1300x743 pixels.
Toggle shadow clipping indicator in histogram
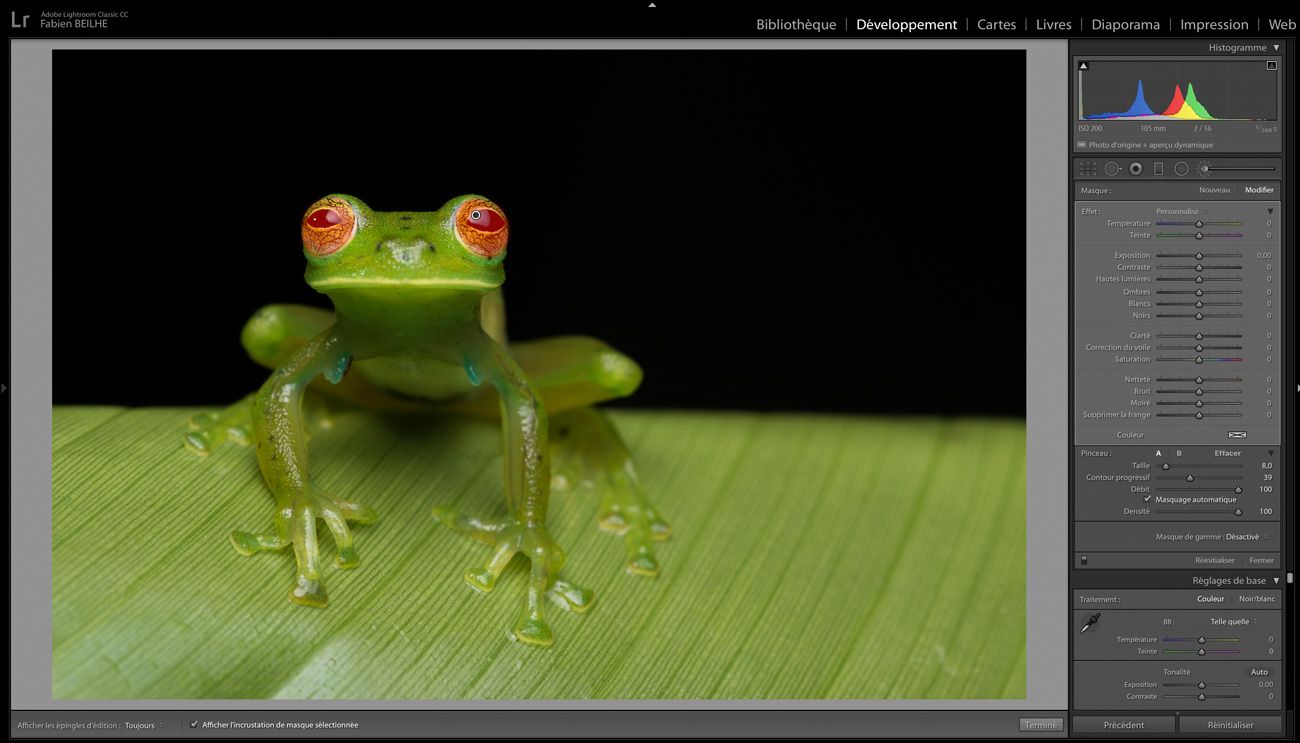point(1083,66)
